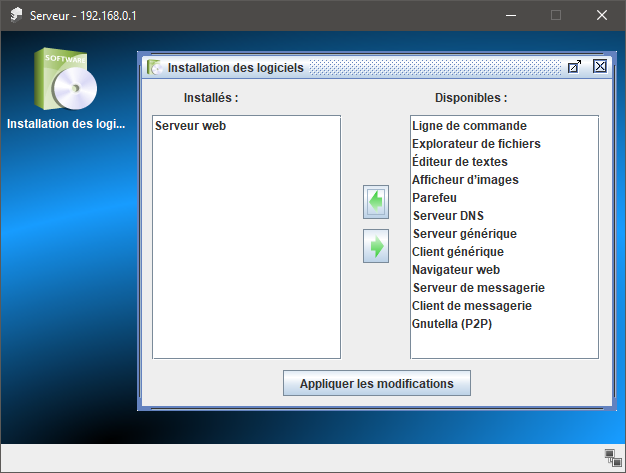This screenshot has width=626, height=473.
Task: Select Serveur web in the installed list
Action: (x=191, y=126)
